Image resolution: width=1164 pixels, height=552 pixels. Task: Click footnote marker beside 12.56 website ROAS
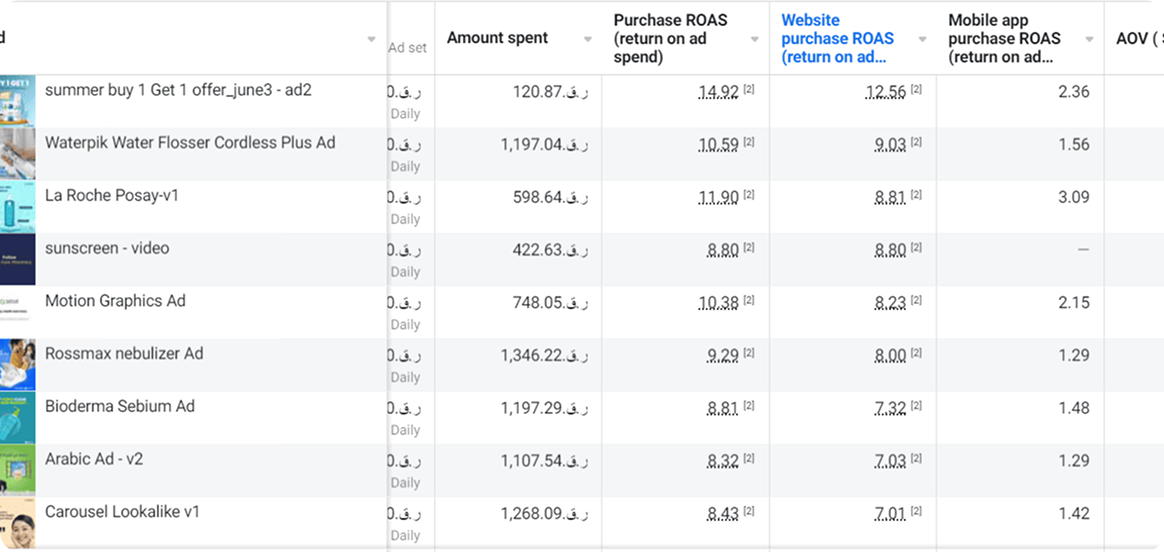[x=916, y=90]
